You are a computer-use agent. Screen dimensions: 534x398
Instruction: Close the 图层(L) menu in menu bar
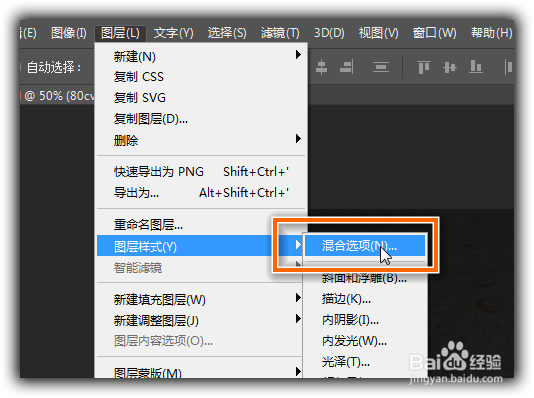(x=120, y=33)
